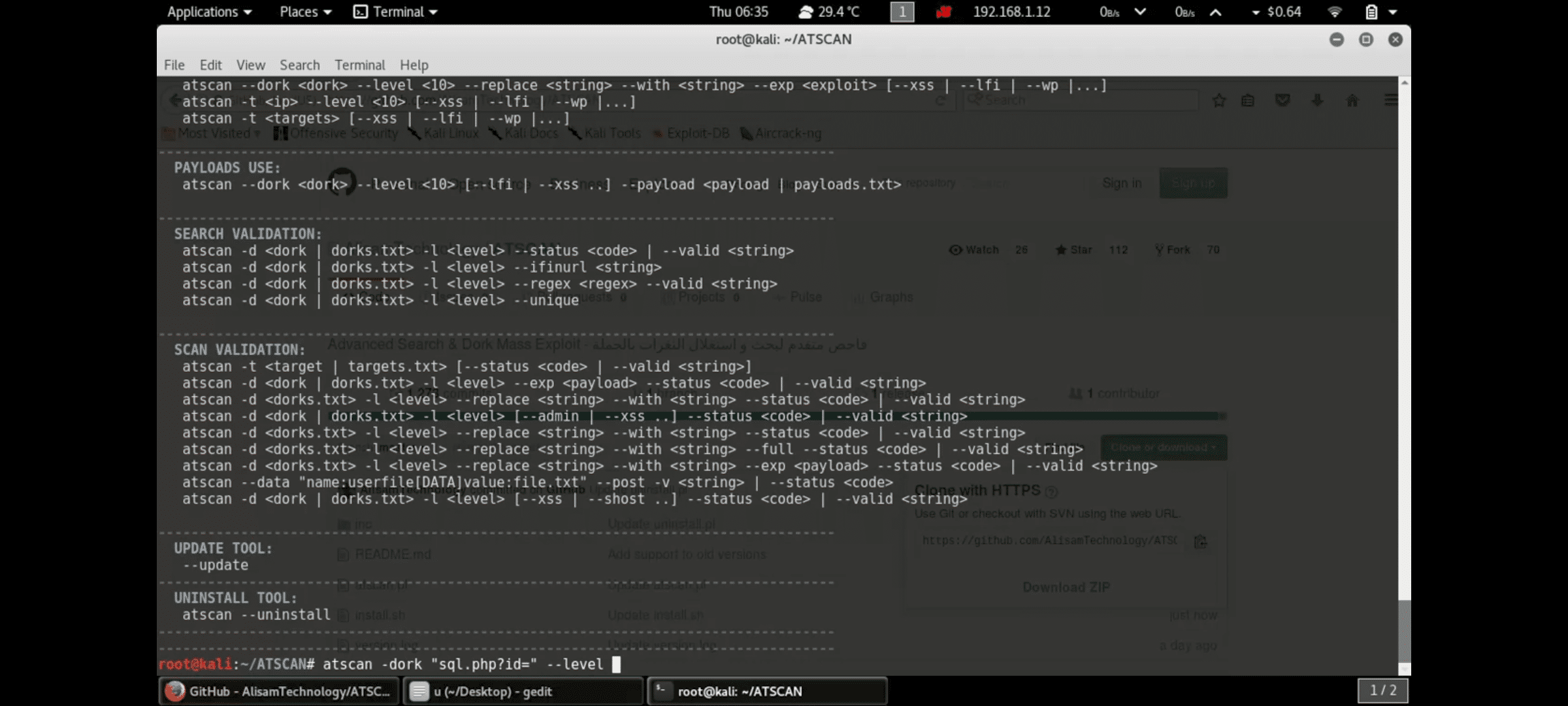1568x706 pixels.
Task: Click the clock showing Thu 06:35
Action: pyautogui.click(x=738, y=12)
